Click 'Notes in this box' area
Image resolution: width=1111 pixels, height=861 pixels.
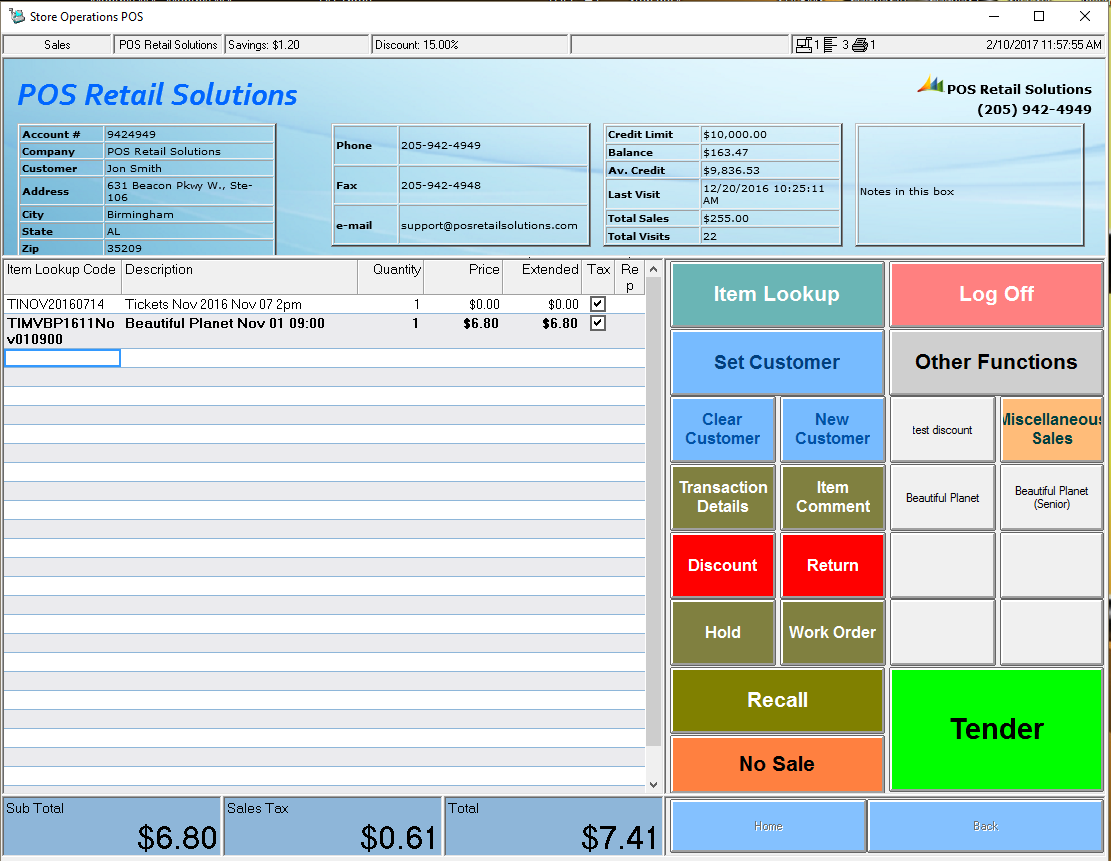tap(970, 186)
